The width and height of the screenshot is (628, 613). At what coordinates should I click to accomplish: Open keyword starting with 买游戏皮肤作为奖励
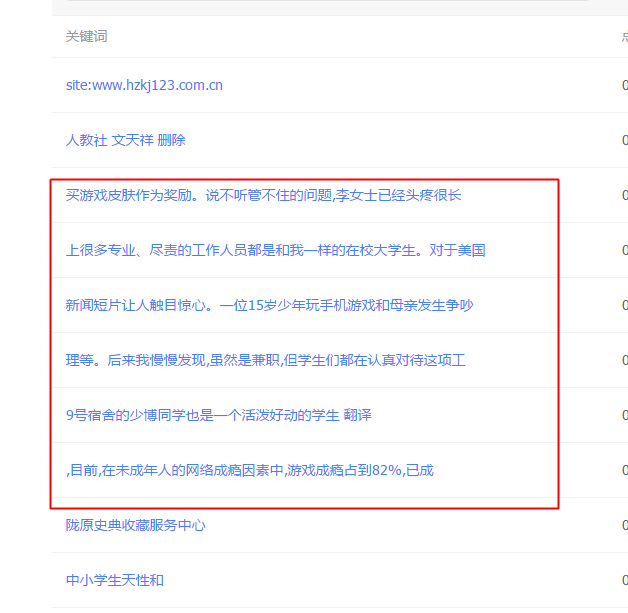pos(263,195)
